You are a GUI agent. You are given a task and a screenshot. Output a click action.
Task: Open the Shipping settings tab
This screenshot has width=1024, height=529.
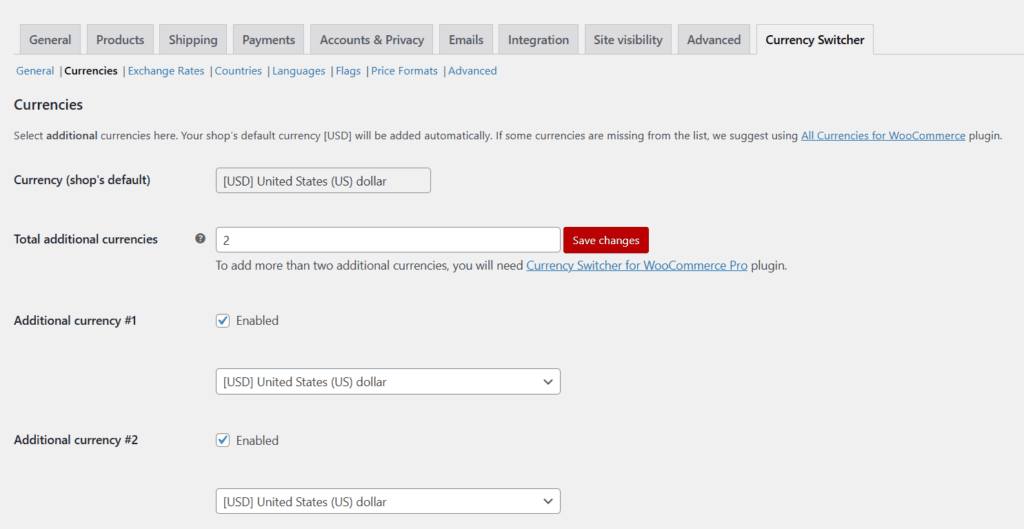[x=193, y=40]
